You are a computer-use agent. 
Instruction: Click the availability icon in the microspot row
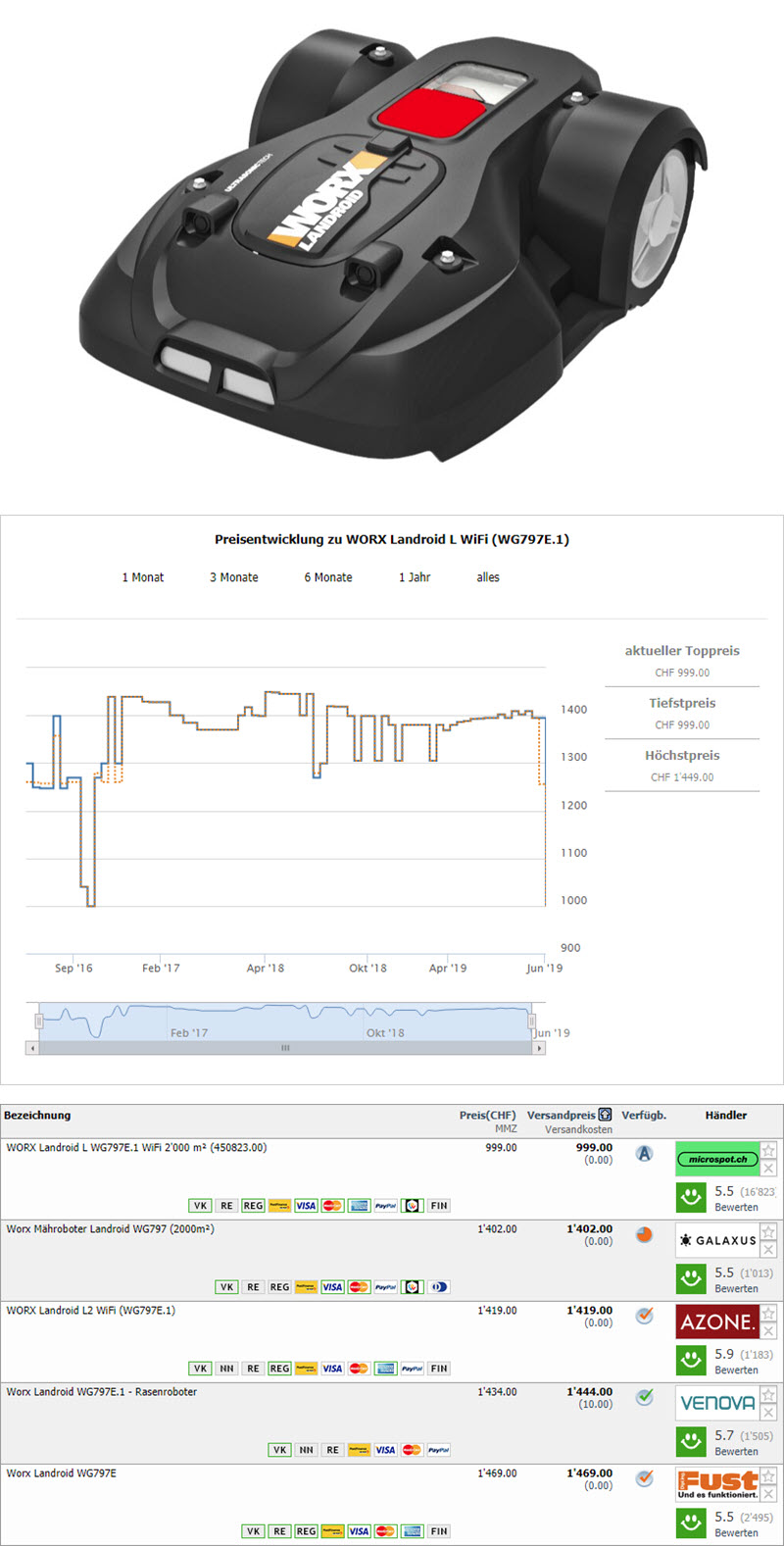click(644, 1154)
